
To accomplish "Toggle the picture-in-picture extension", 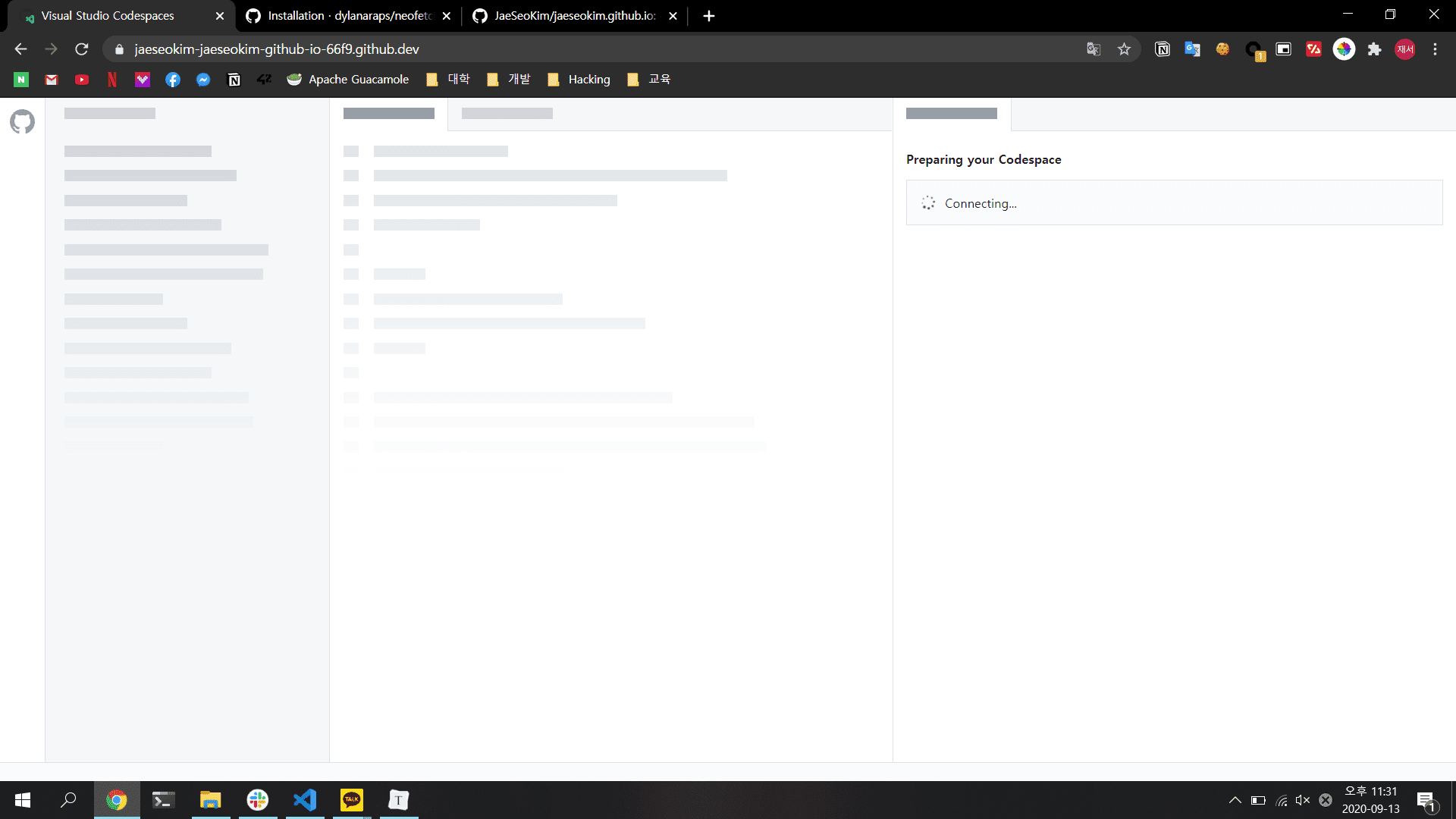I will [x=1283, y=49].
